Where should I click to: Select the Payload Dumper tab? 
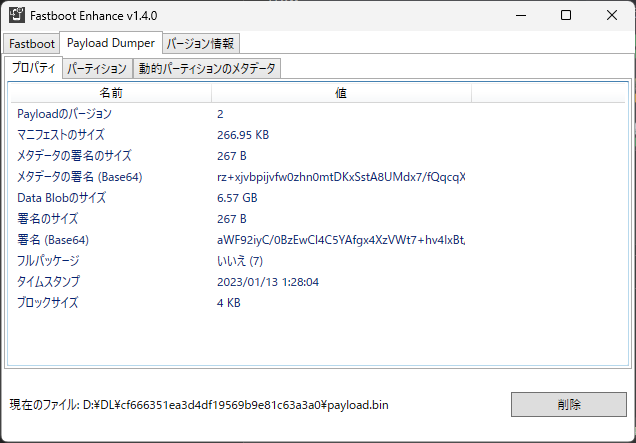[x=111, y=43]
